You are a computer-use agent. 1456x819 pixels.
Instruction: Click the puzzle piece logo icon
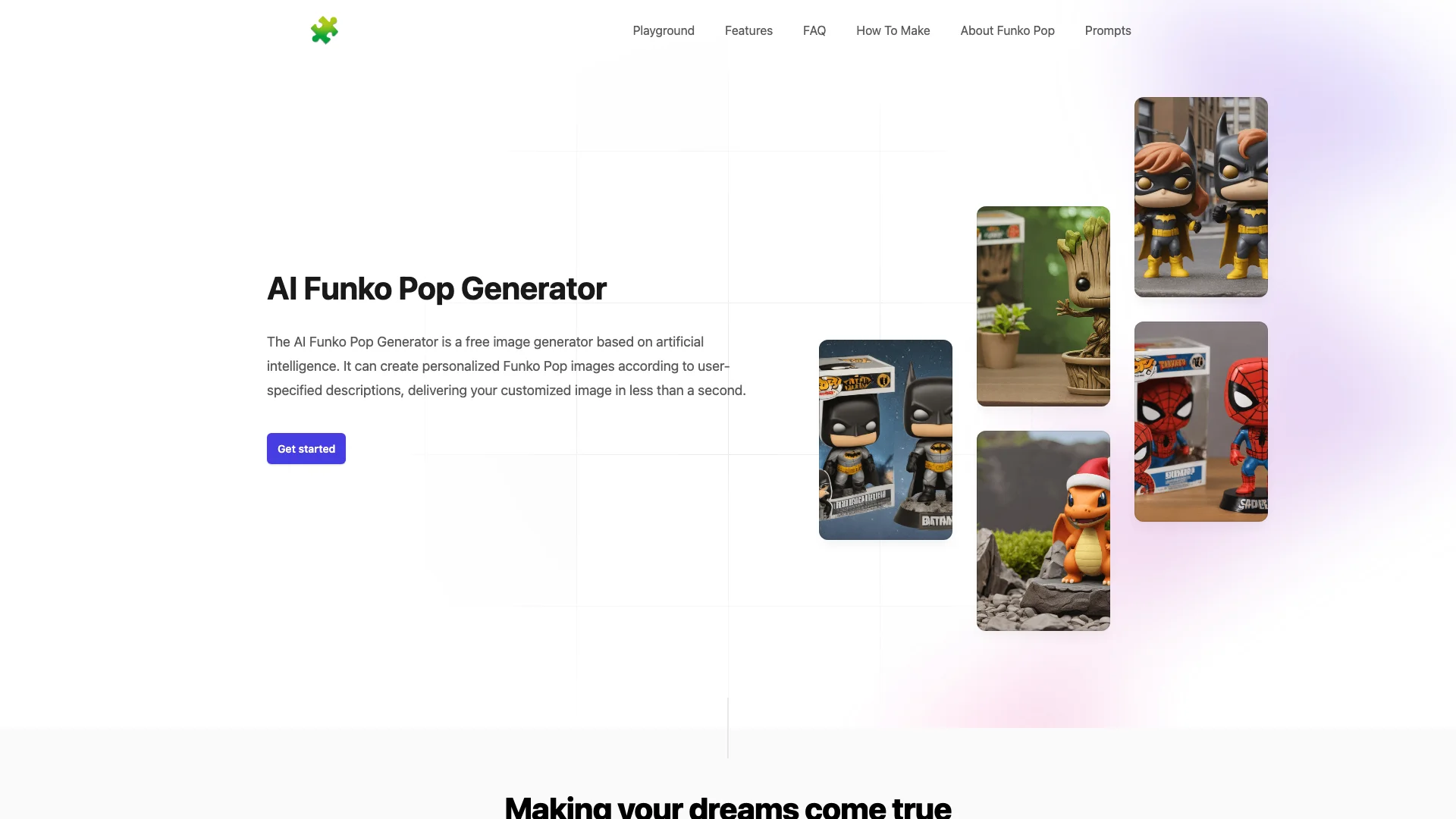pyautogui.click(x=324, y=30)
